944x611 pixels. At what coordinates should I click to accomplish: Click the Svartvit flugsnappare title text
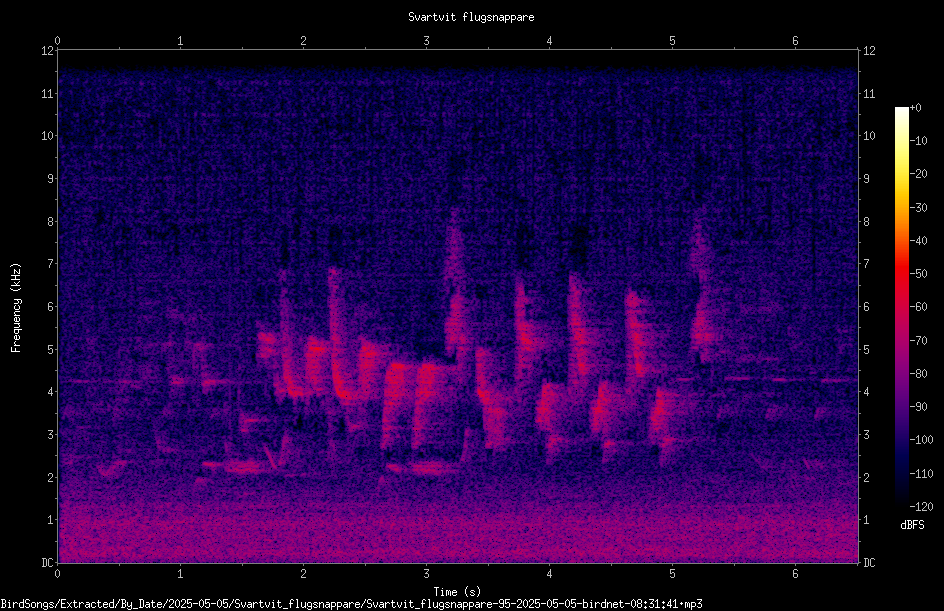point(471,17)
